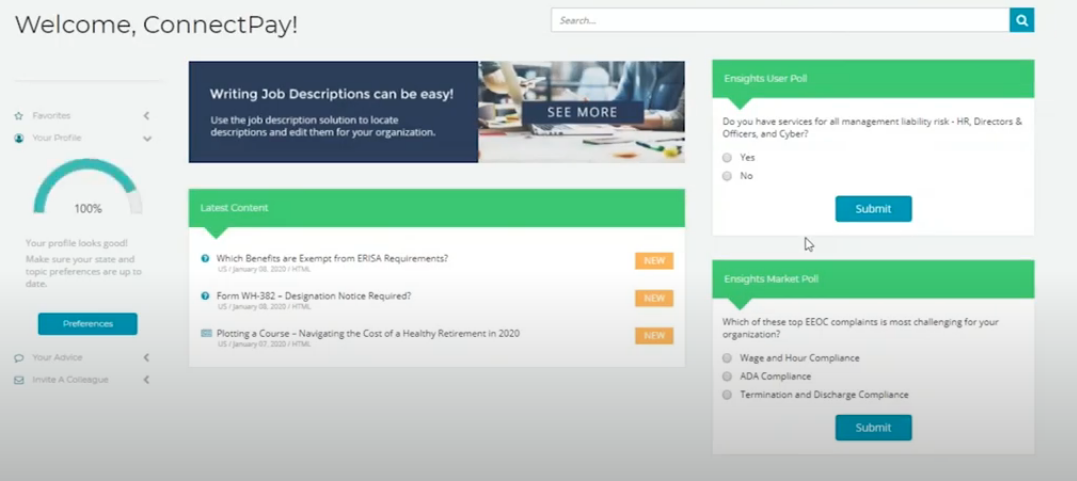Choose Wage and Hour Compliance option
The height and width of the screenshot is (481, 1077).
click(x=727, y=358)
